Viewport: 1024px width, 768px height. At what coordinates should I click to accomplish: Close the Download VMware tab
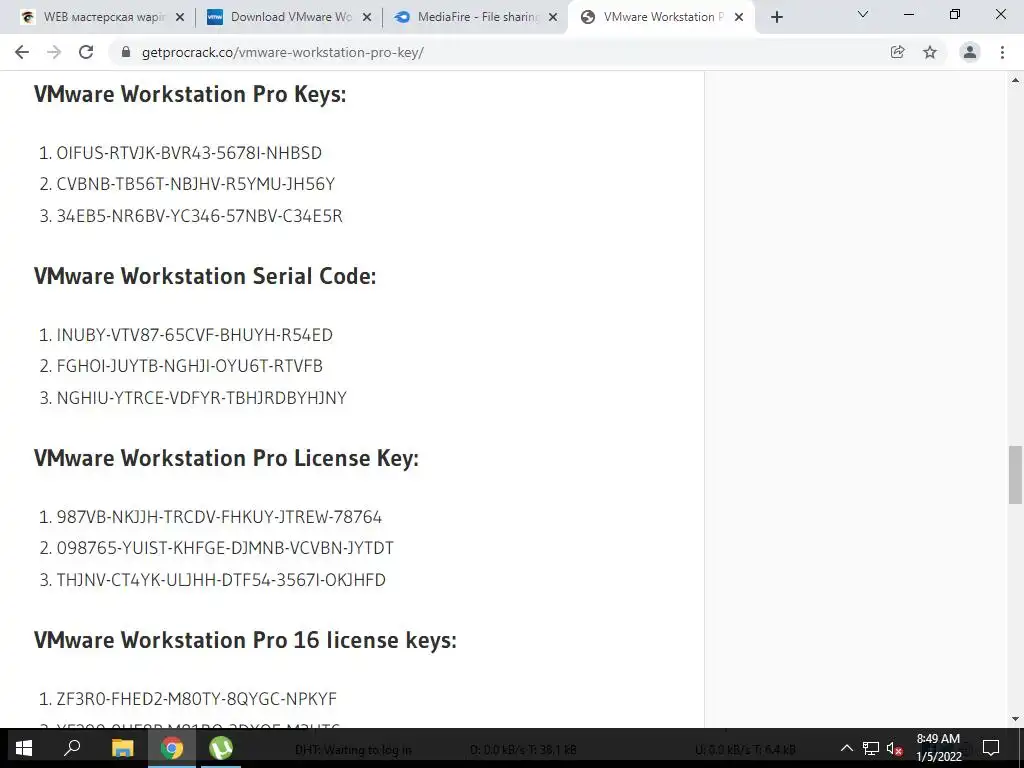tap(367, 18)
